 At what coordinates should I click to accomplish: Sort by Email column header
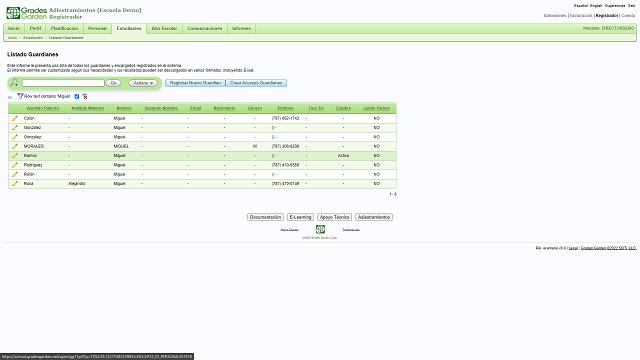(x=196, y=108)
